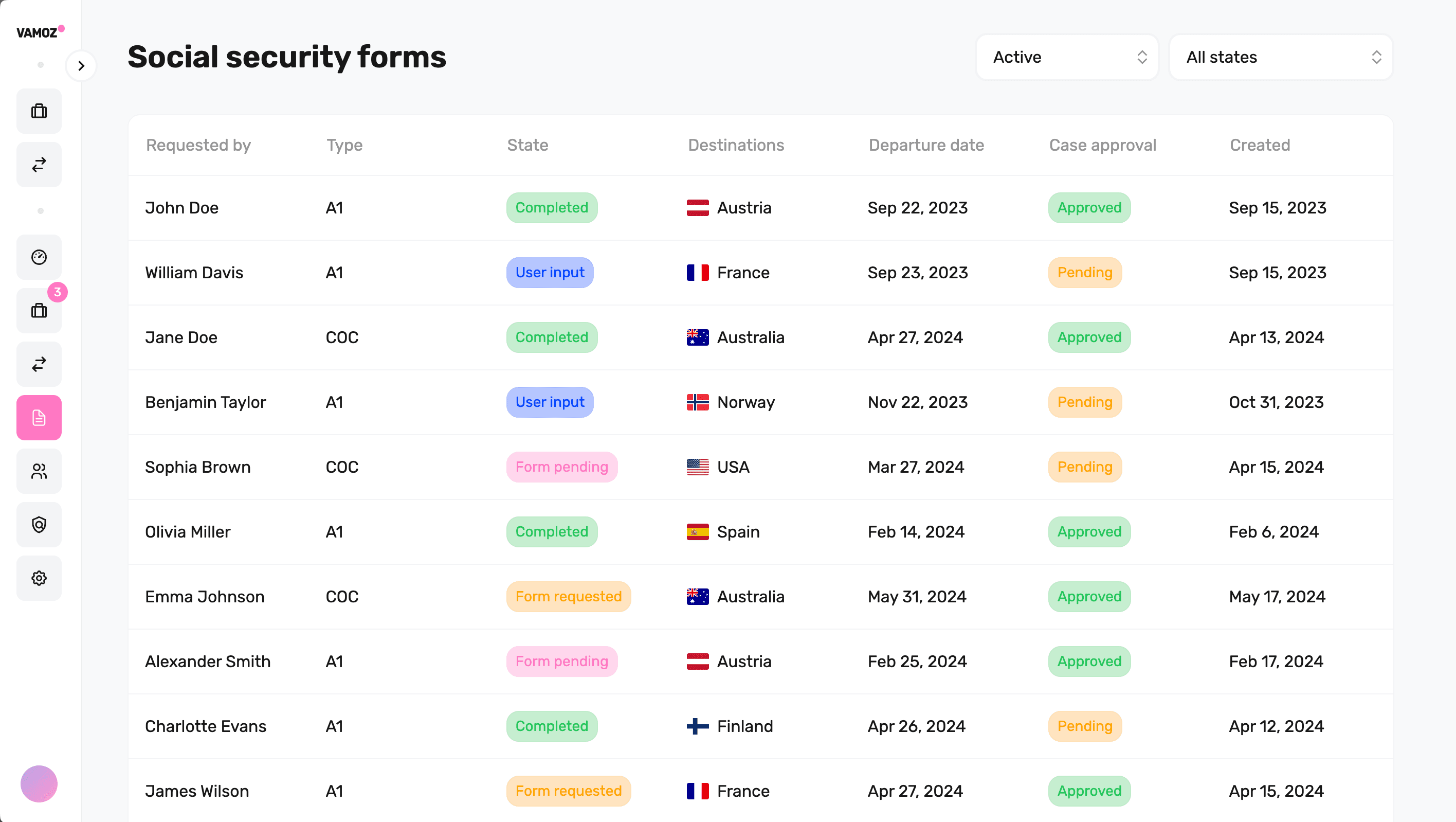Click William Davis's User input badge
This screenshot has height=822, width=1456.
tap(550, 273)
